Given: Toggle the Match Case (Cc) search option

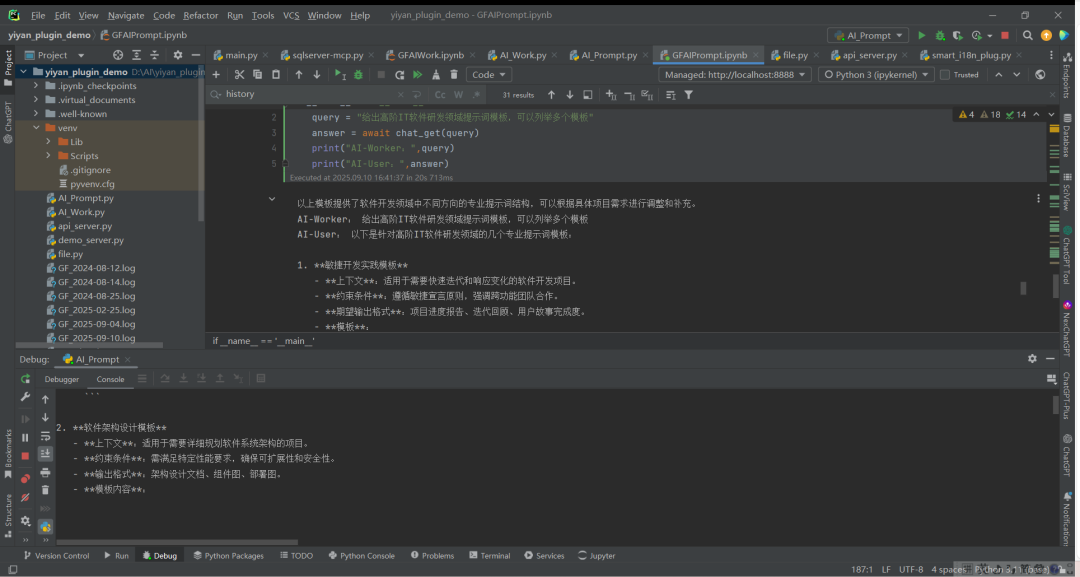Looking at the screenshot, I should coord(440,95).
